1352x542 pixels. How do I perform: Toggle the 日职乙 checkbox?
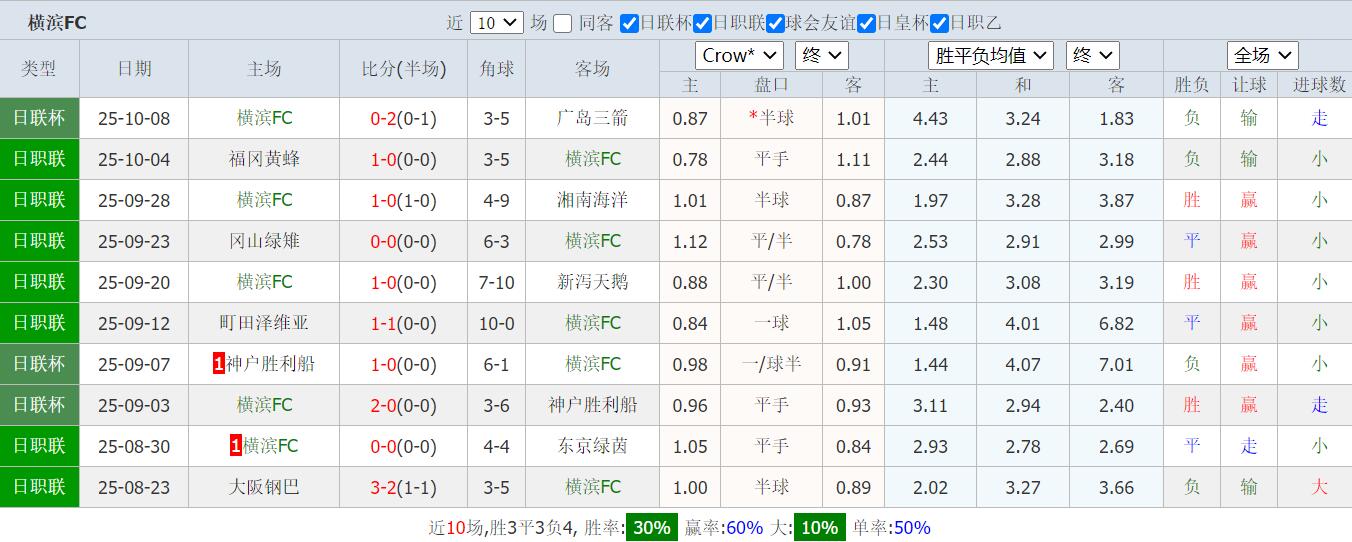939,23
